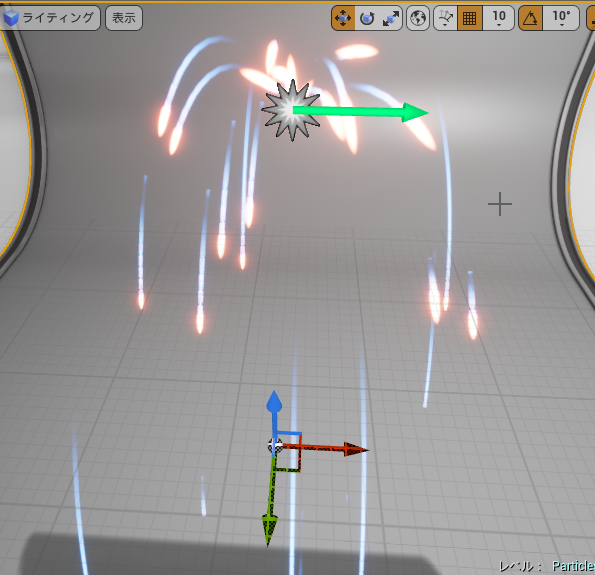
Task: Toggle grid snapping on or off
Action: [x=470, y=18]
